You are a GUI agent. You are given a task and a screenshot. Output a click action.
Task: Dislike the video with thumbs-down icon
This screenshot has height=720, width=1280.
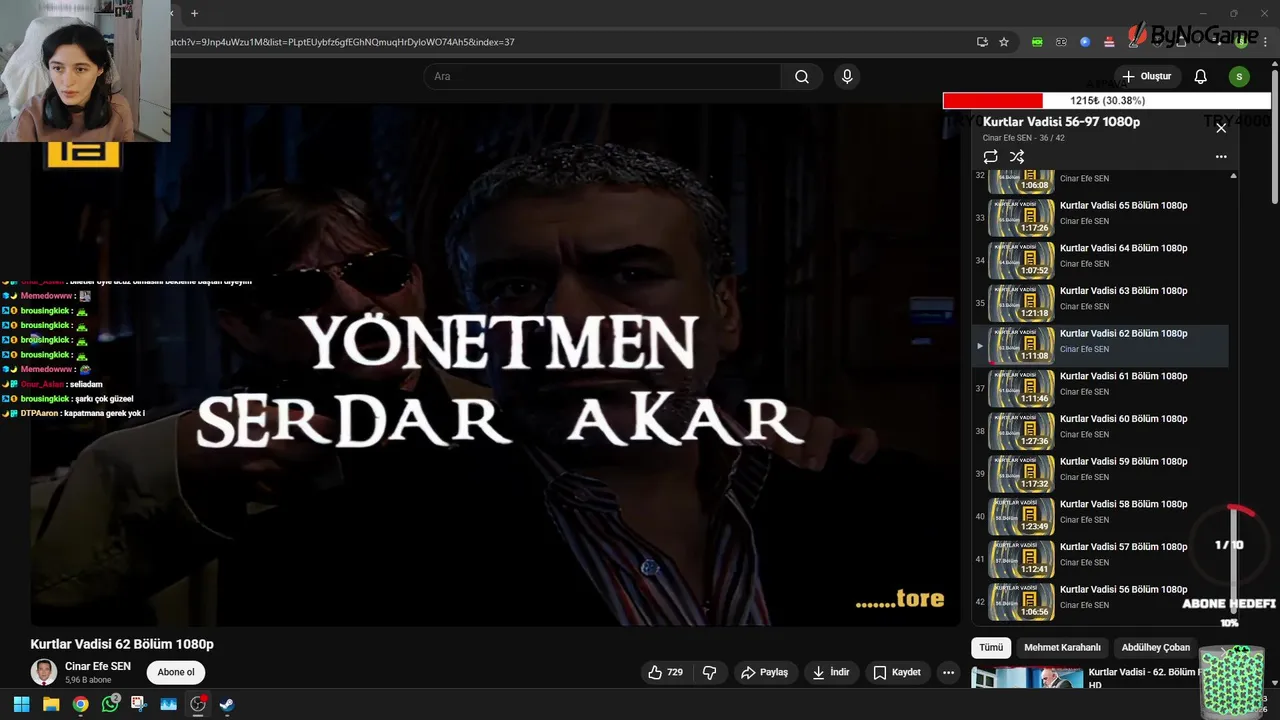point(709,673)
